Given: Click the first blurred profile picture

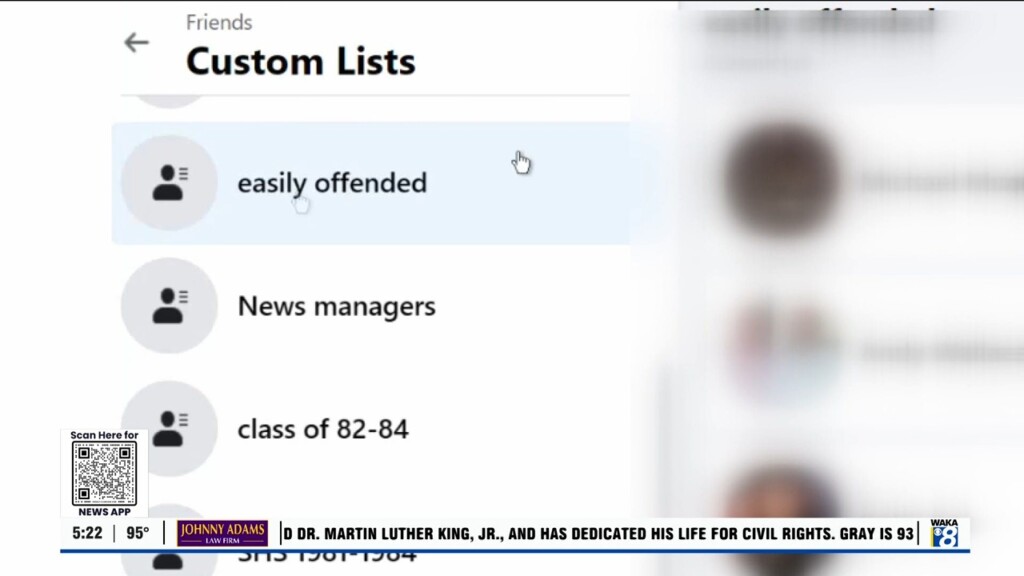Looking at the screenshot, I should (x=781, y=180).
